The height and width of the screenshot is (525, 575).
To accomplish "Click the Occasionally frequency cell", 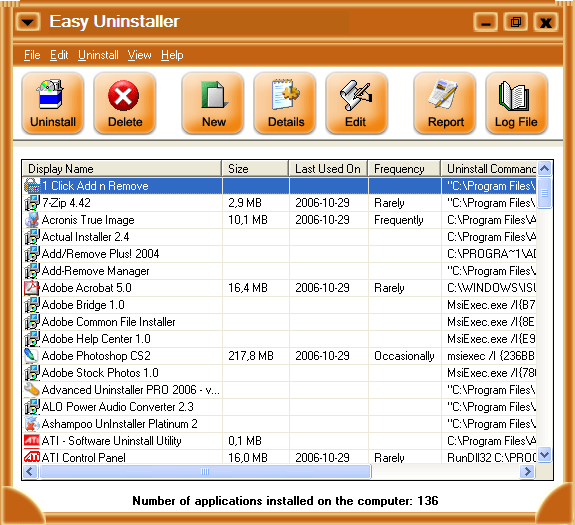I will tap(404, 356).
